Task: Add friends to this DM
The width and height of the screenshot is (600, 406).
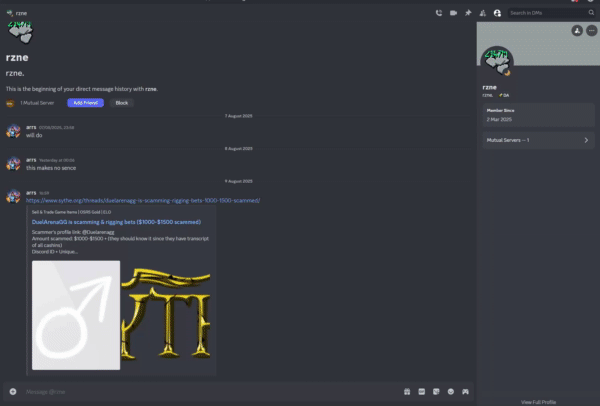Action: point(483,13)
